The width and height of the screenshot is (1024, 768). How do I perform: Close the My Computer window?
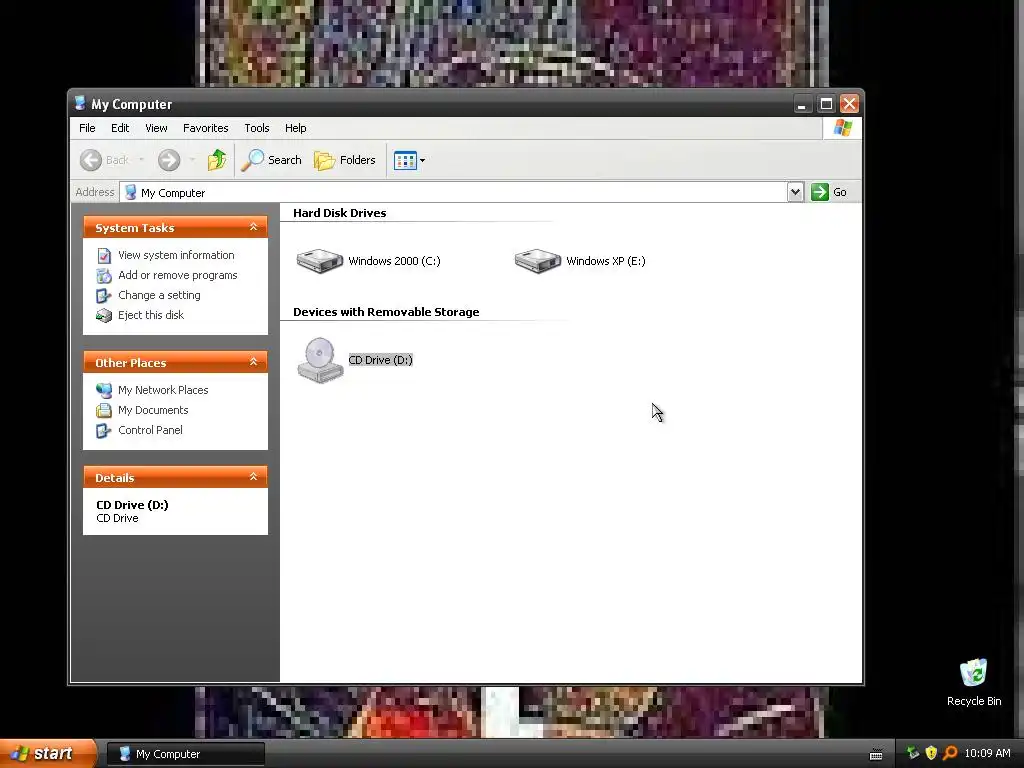click(x=849, y=104)
